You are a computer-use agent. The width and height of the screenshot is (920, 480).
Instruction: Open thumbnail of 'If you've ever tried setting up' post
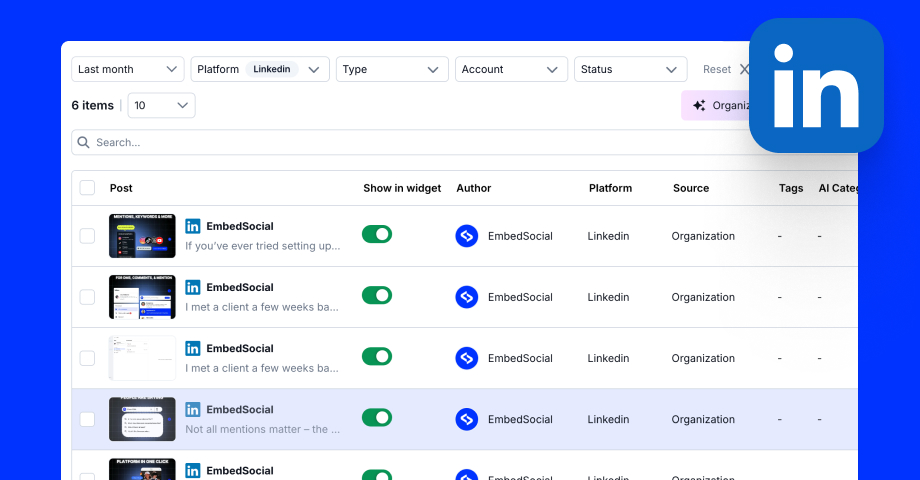pyautogui.click(x=142, y=236)
